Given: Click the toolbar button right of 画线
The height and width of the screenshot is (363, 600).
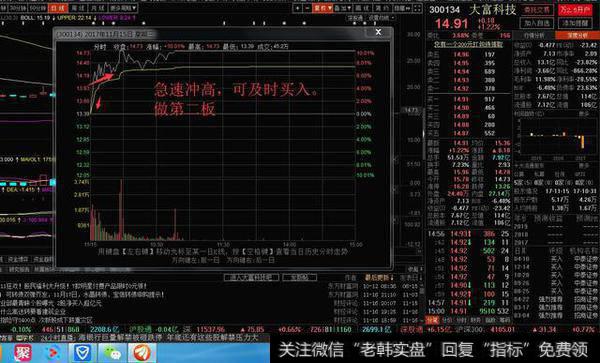Looking at the screenshot, I should click(x=382, y=8).
